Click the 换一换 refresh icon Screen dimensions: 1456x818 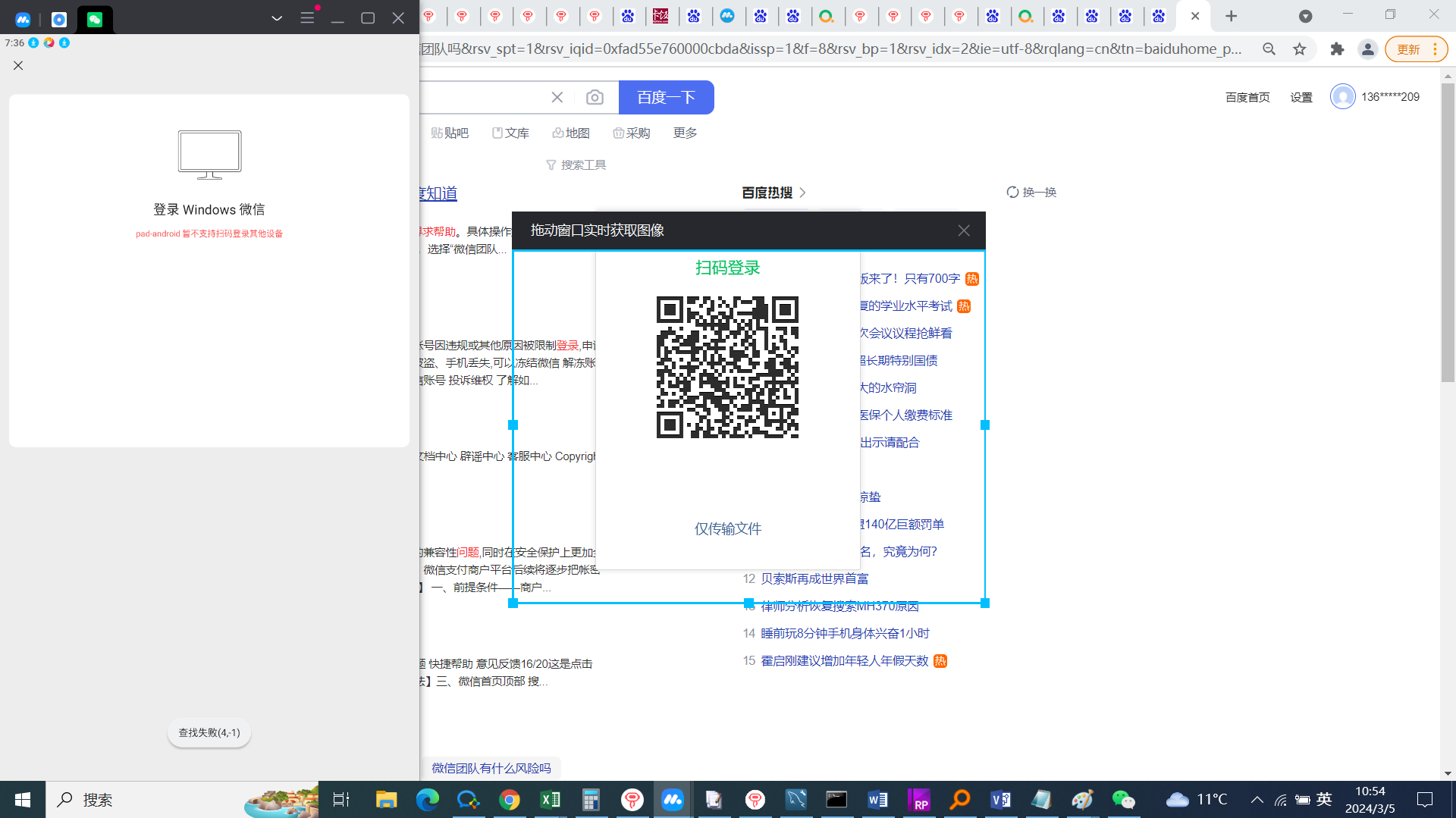(1012, 192)
